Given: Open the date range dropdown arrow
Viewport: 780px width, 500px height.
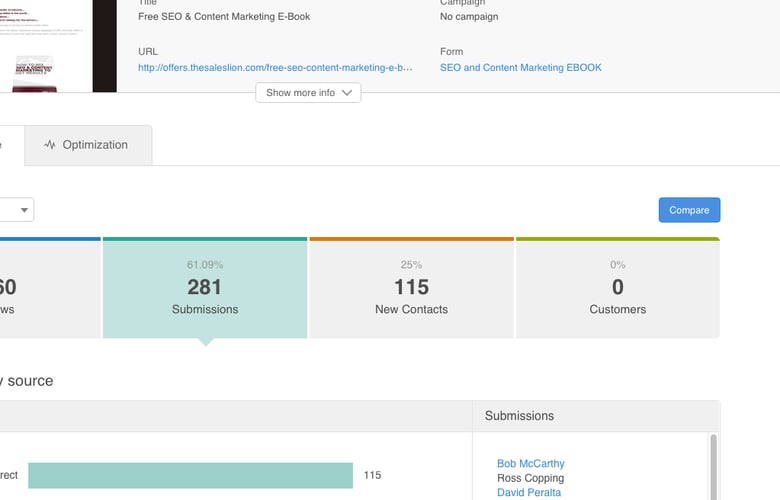Looking at the screenshot, I should (x=24, y=210).
